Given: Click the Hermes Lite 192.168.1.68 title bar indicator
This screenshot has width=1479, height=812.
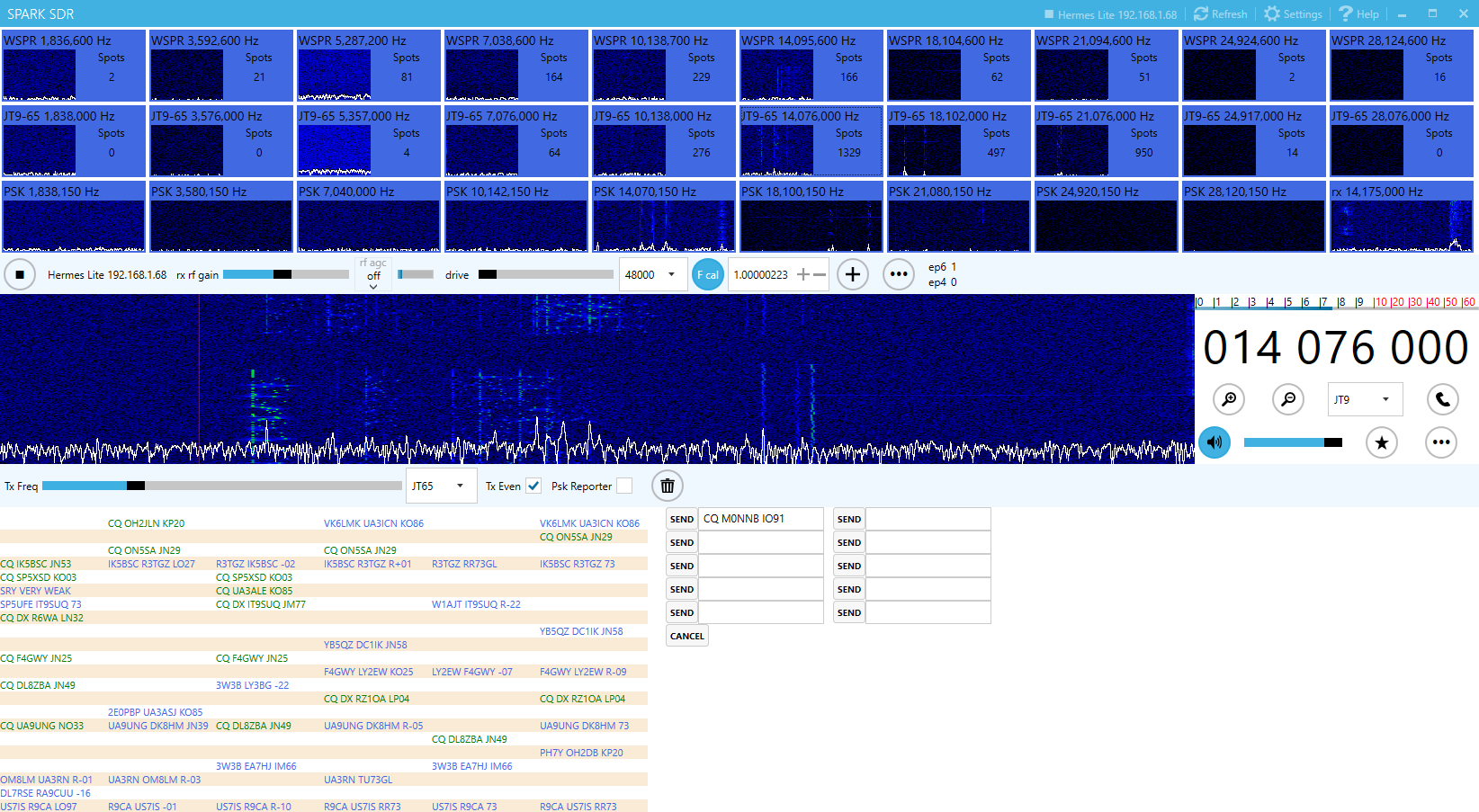Looking at the screenshot, I should point(1110,14).
